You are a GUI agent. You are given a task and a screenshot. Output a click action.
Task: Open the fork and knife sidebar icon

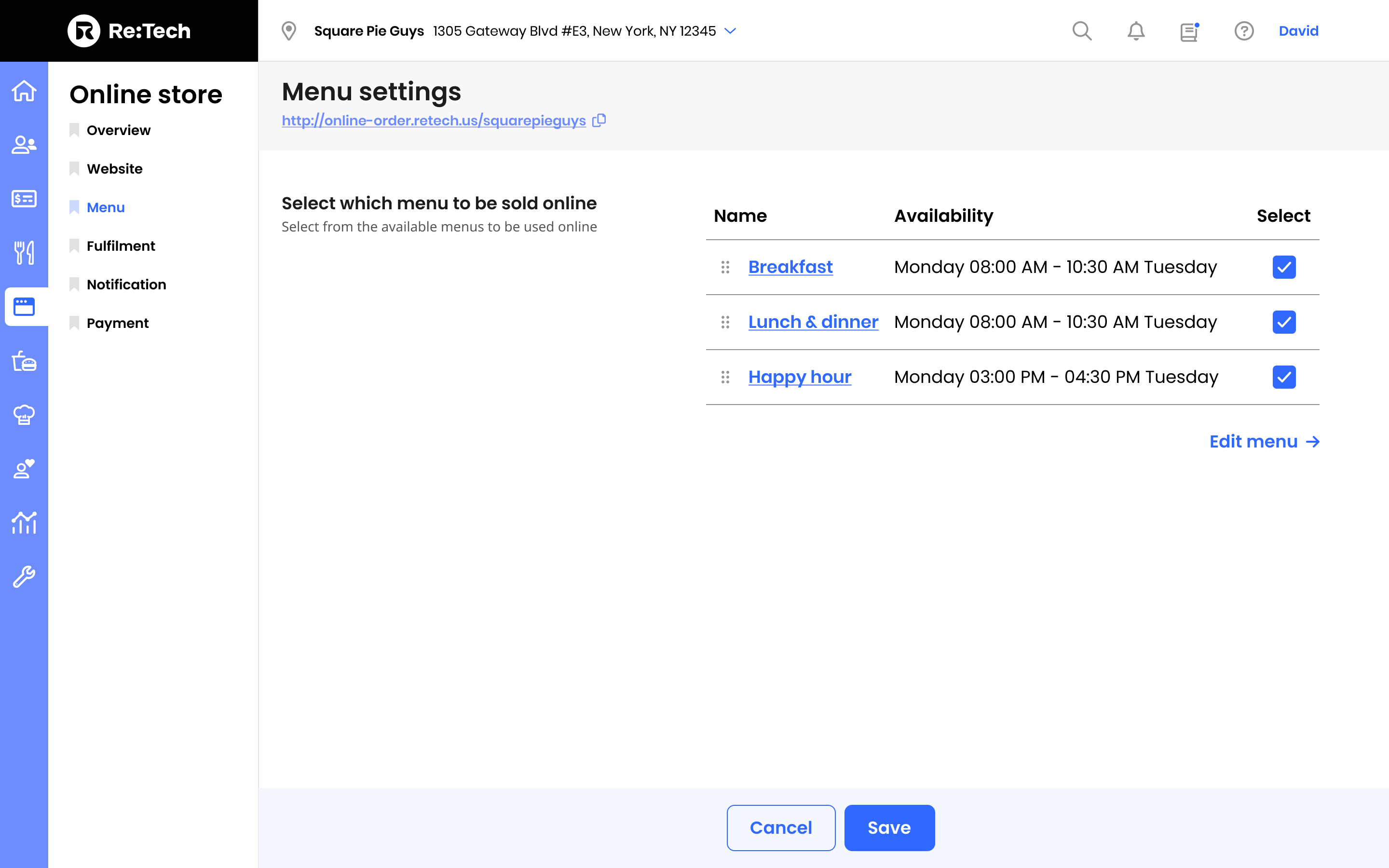click(x=24, y=253)
